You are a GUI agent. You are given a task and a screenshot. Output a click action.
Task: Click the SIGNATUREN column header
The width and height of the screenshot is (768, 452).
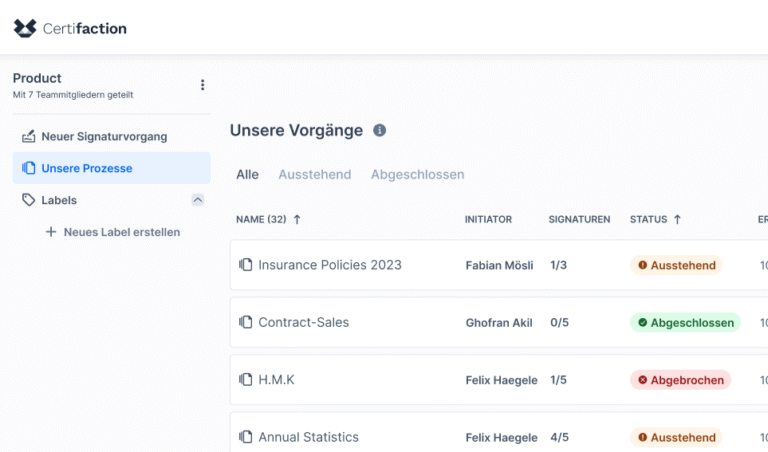579,219
